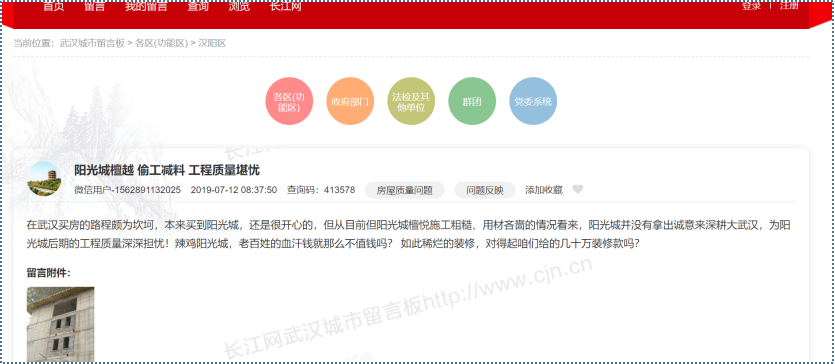Viewport: 835px width, 364px height.
Task: Click the 当前位置 label
Action: pyautogui.click(x=34, y=43)
